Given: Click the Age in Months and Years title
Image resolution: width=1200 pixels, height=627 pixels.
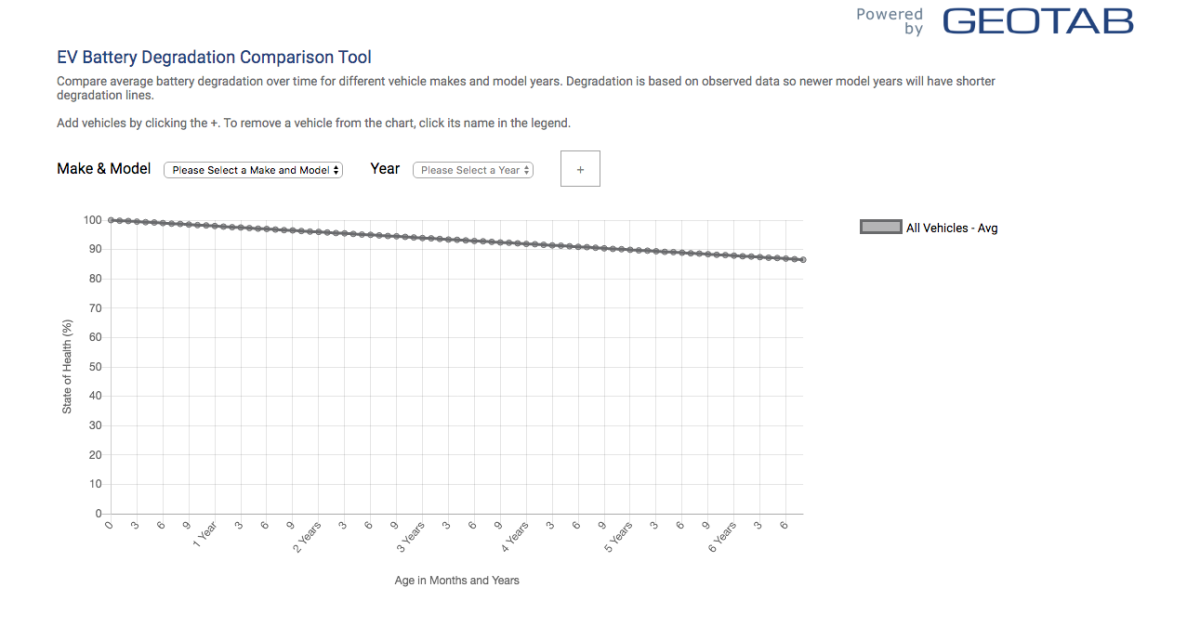Looking at the screenshot, I should tap(457, 580).
